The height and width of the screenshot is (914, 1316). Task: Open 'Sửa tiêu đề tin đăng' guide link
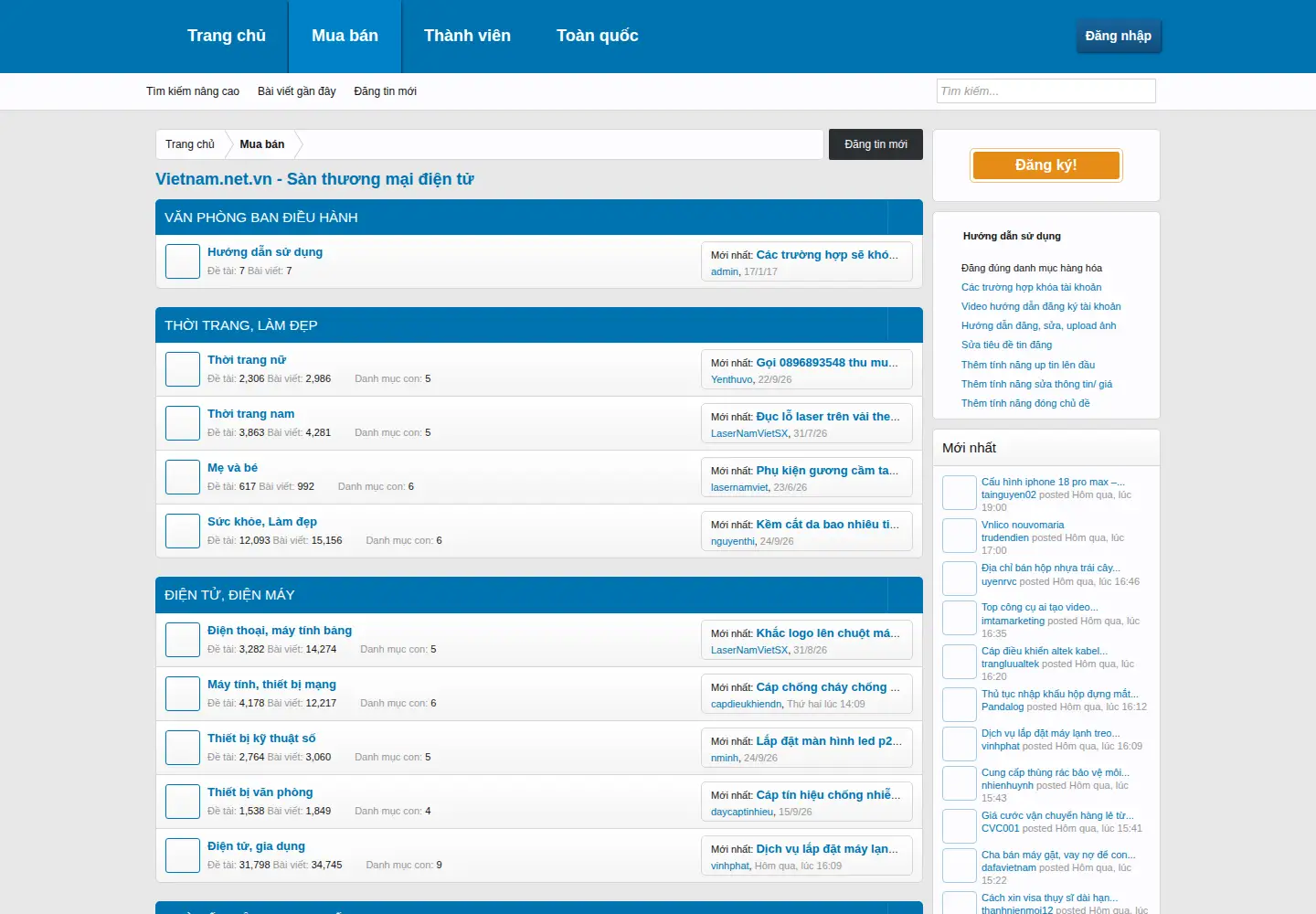pyautogui.click(x=1007, y=345)
